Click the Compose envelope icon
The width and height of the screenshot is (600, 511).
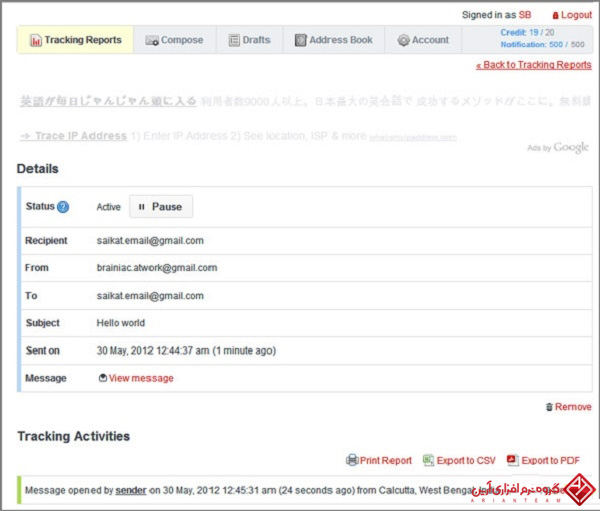[x=152, y=40]
